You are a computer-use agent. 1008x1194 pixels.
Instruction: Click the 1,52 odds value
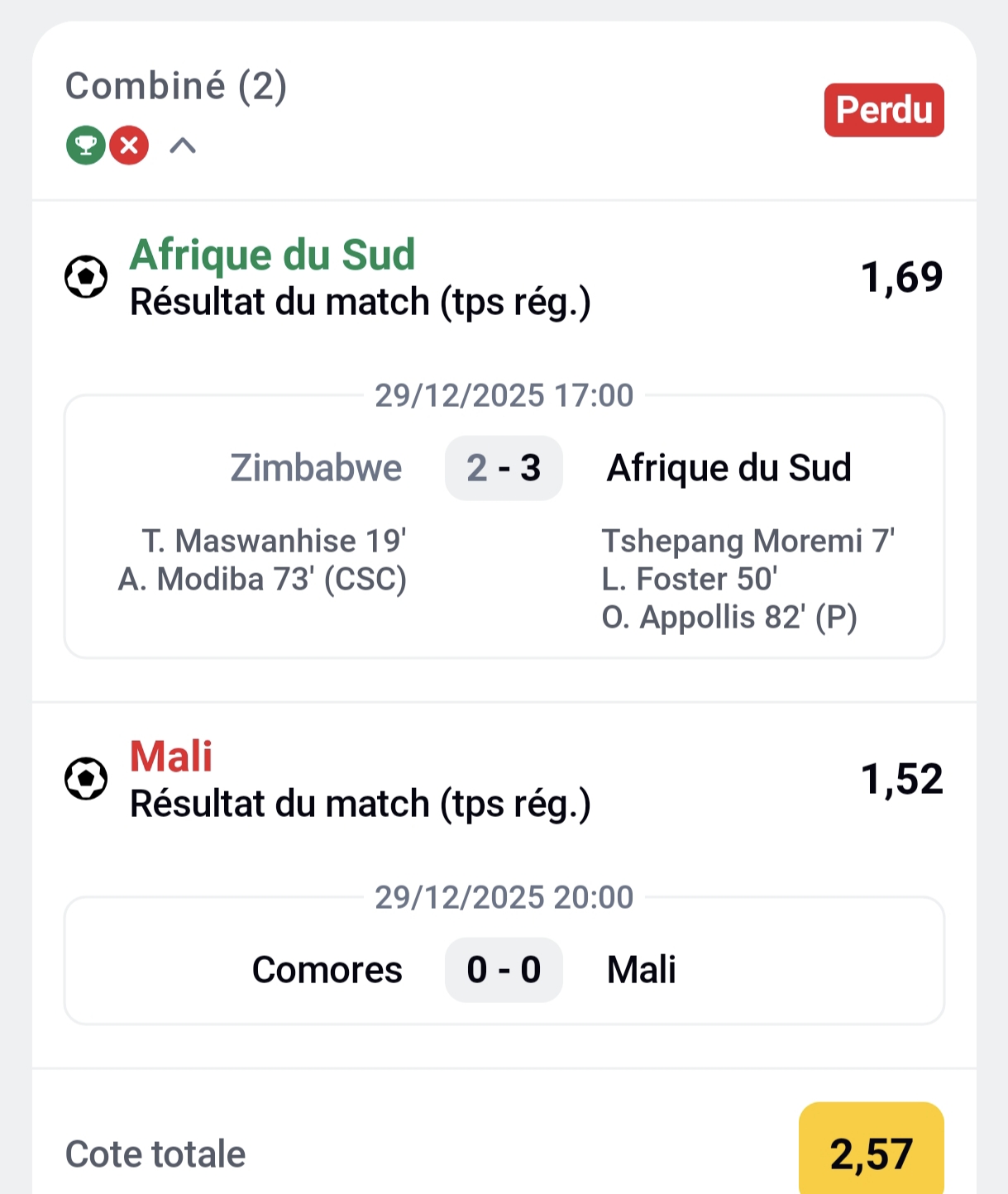click(x=901, y=779)
